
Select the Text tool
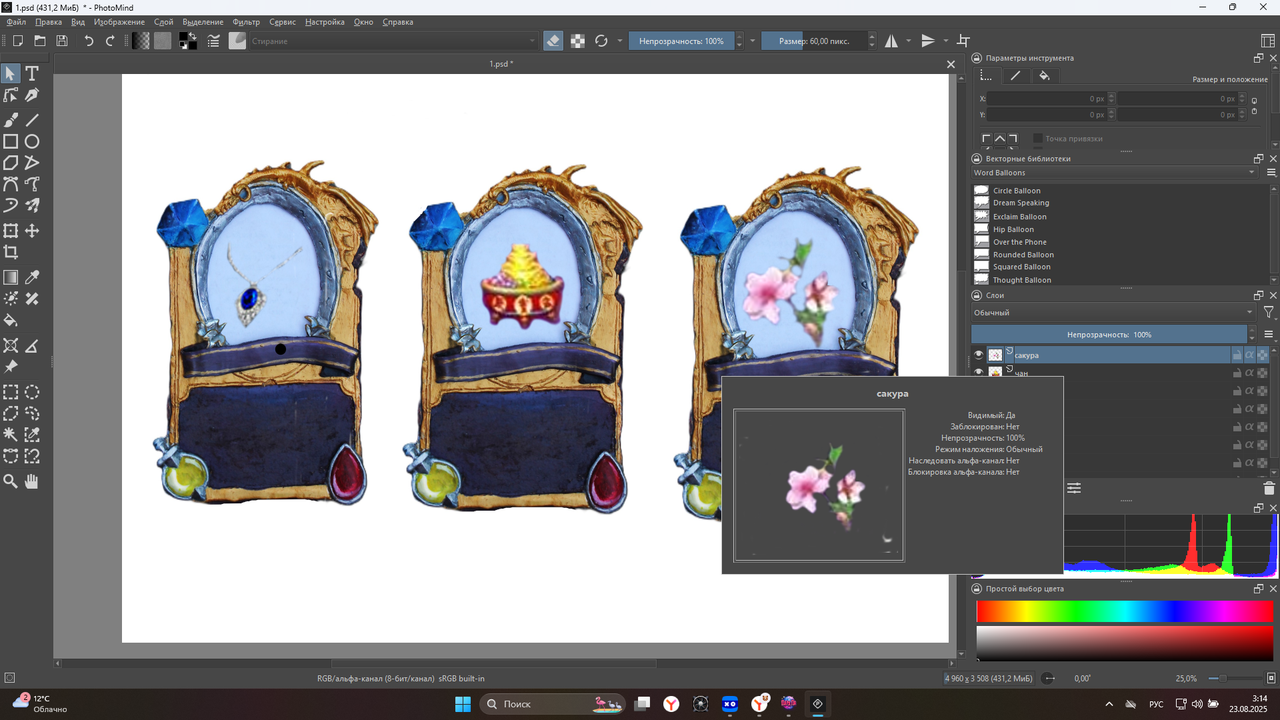32,74
